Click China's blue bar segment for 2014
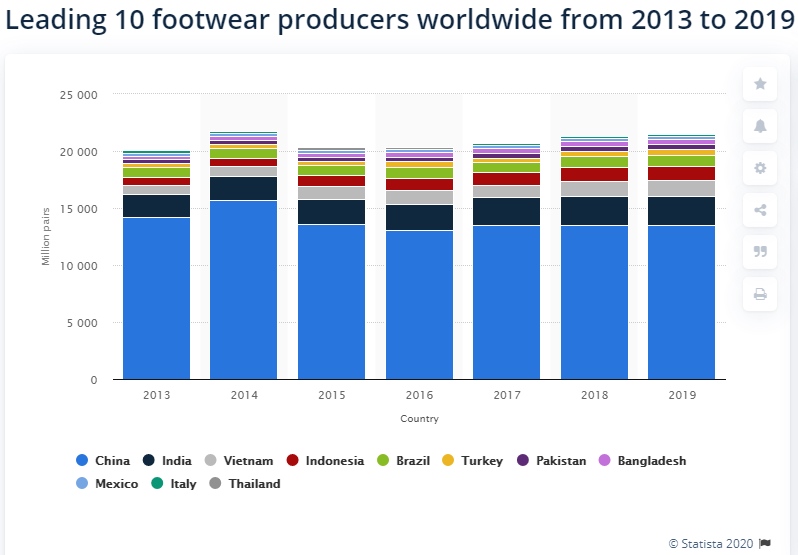 click(244, 290)
